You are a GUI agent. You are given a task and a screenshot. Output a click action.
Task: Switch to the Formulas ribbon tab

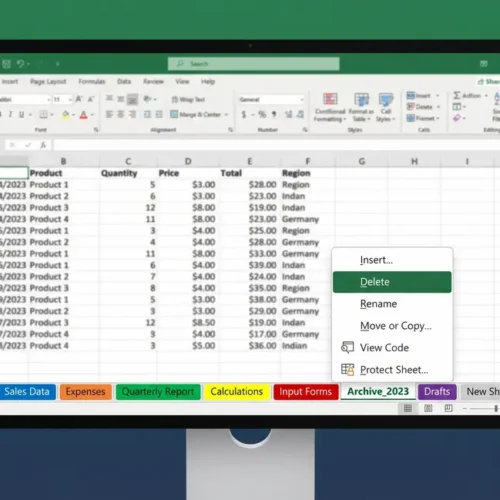pyautogui.click(x=92, y=81)
